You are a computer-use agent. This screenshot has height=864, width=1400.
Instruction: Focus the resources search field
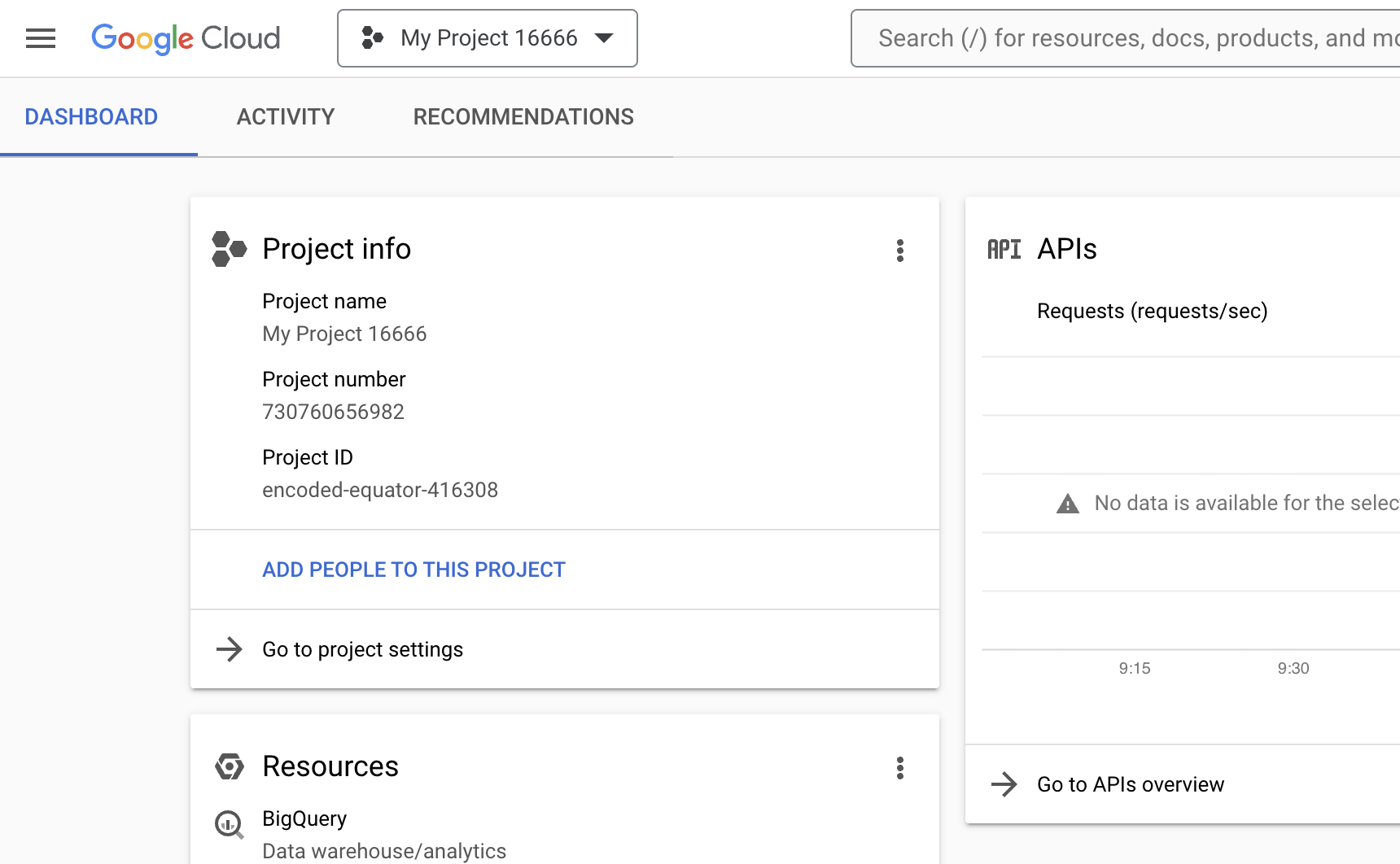click(x=1125, y=38)
